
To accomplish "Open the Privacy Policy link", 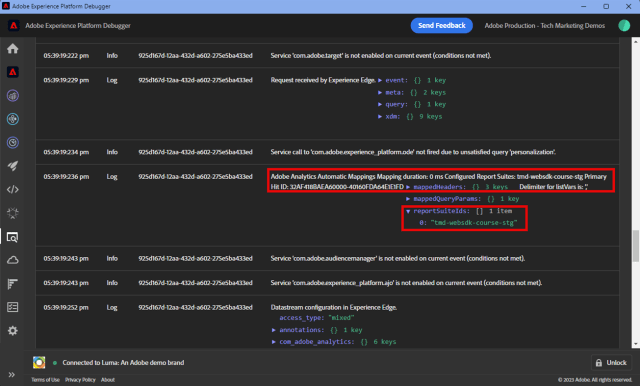I will point(80,380).
